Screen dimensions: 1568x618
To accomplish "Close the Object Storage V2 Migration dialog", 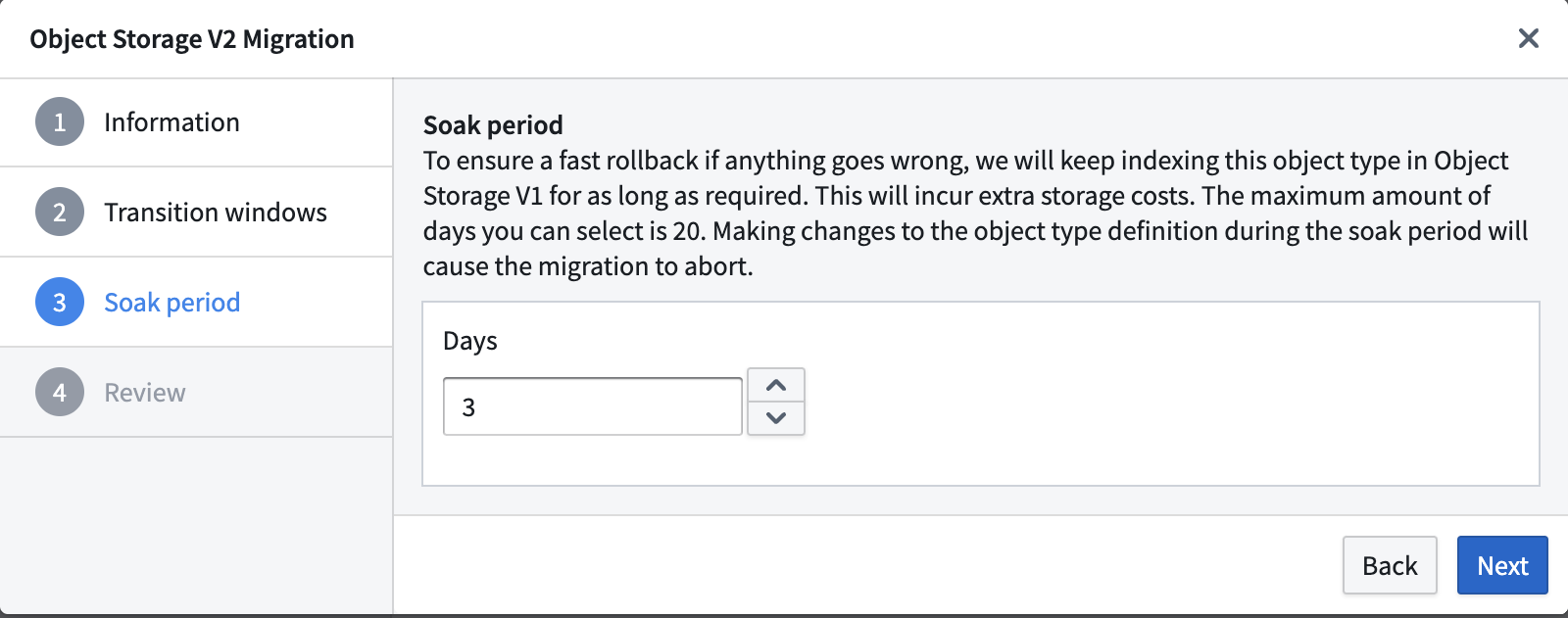I will click(x=1528, y=38).
